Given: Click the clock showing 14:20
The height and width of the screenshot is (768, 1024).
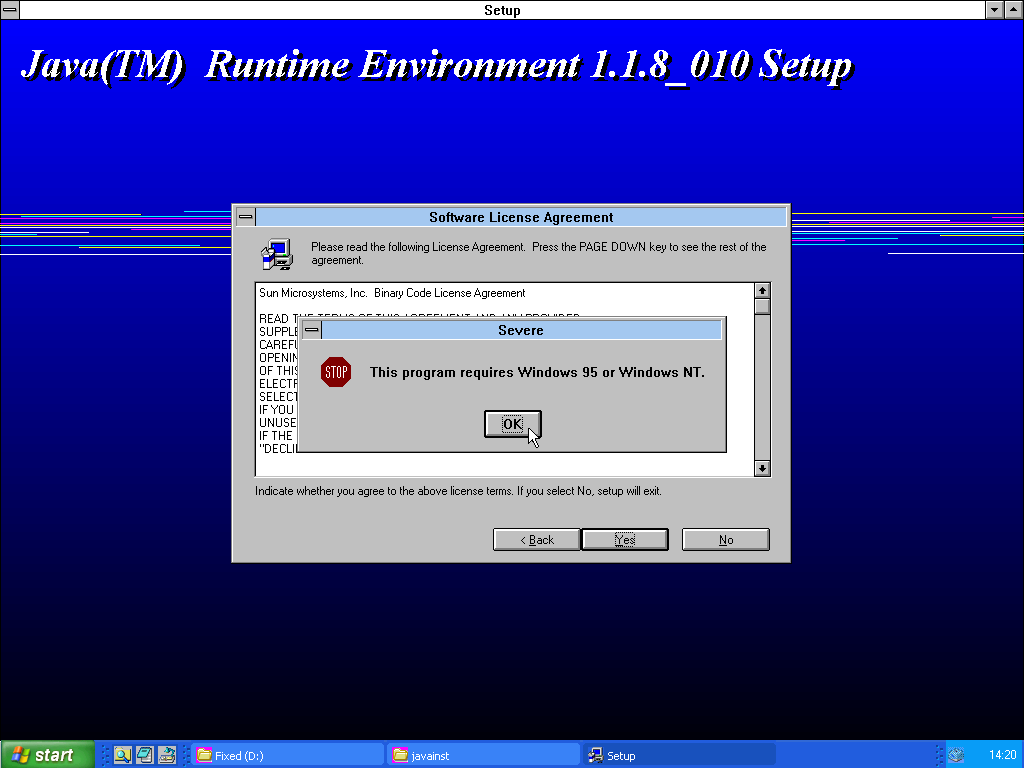Looking at the screenshot, I should coord(1002,755).
